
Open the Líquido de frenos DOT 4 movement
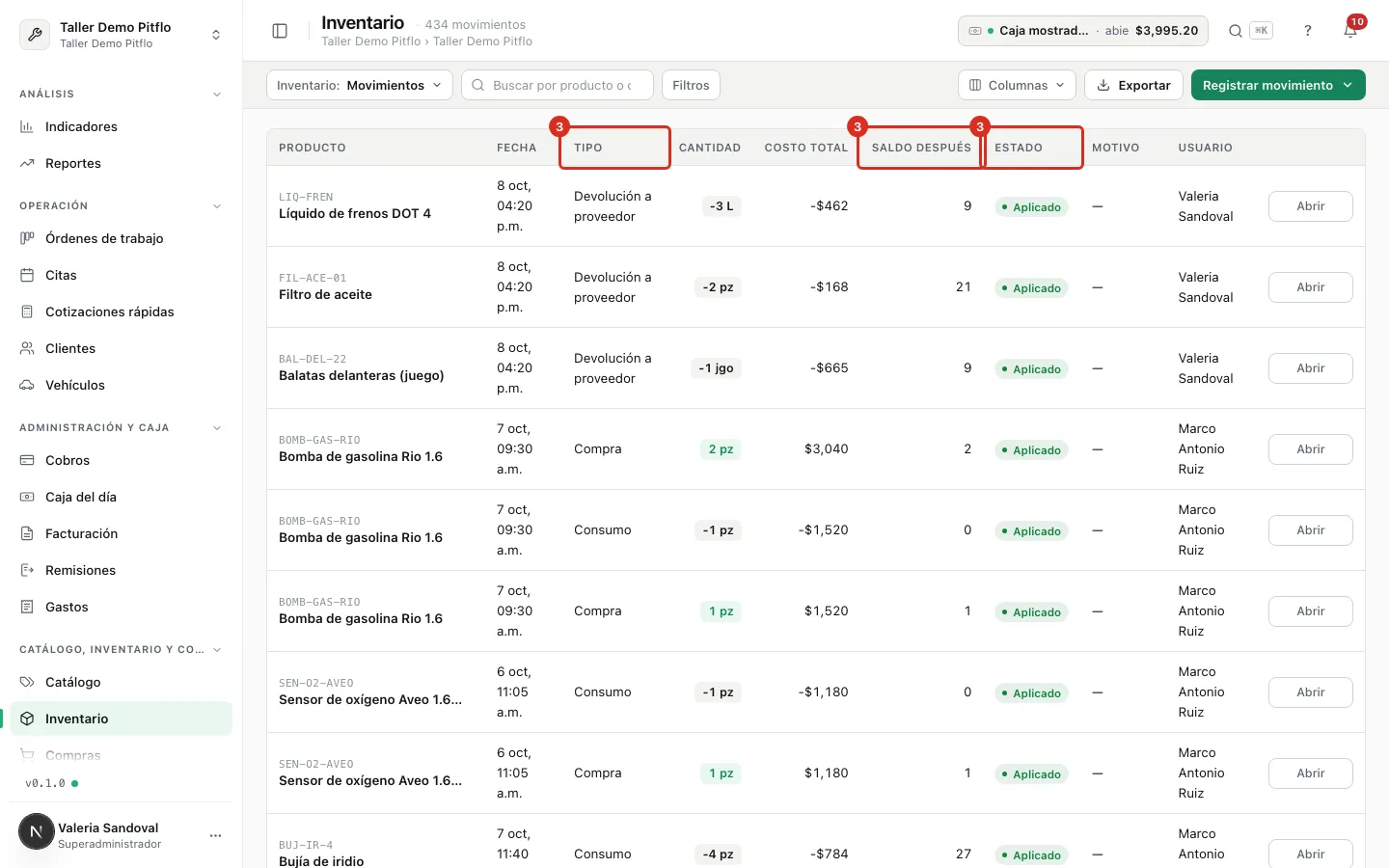click(1310, 206)
